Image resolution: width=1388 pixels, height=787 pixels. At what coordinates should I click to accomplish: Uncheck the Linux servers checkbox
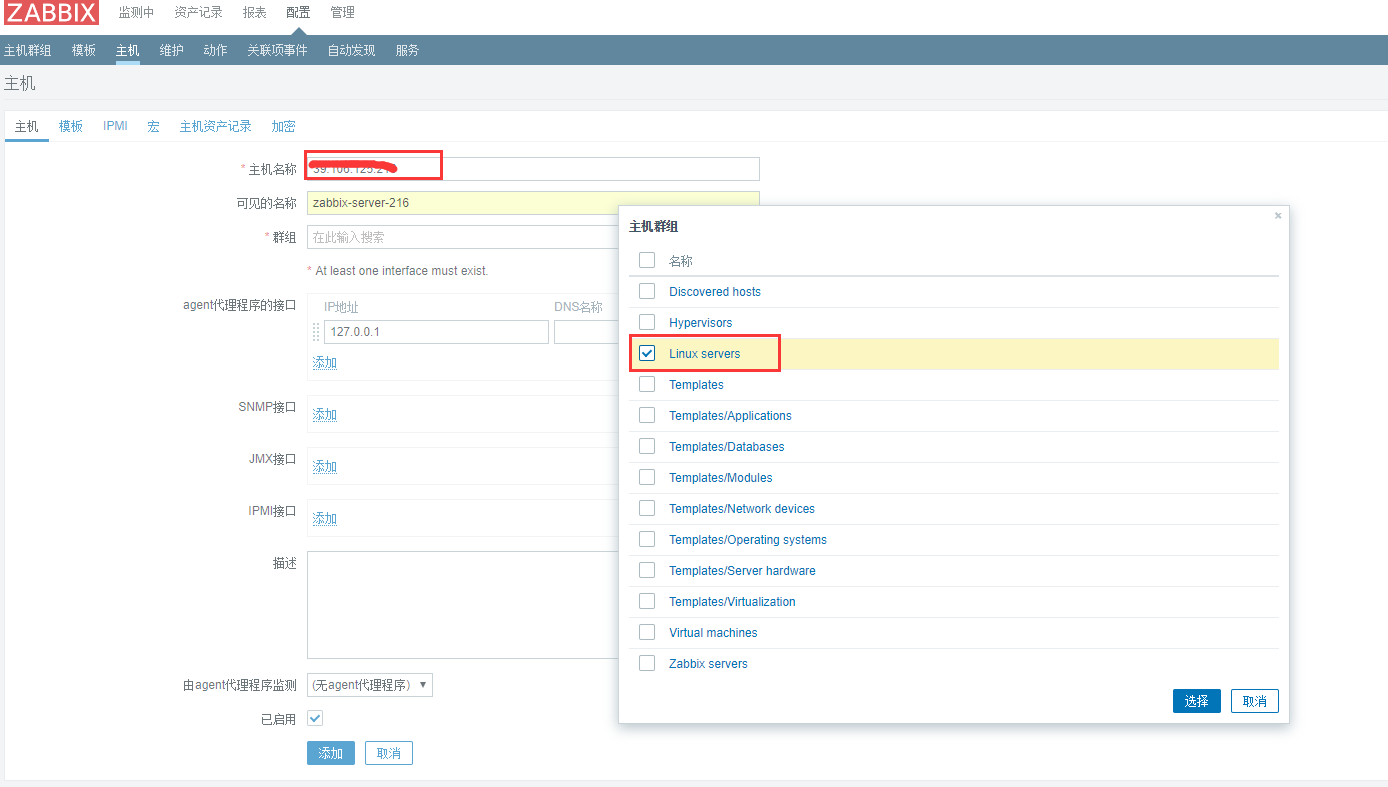click(647, 353)
